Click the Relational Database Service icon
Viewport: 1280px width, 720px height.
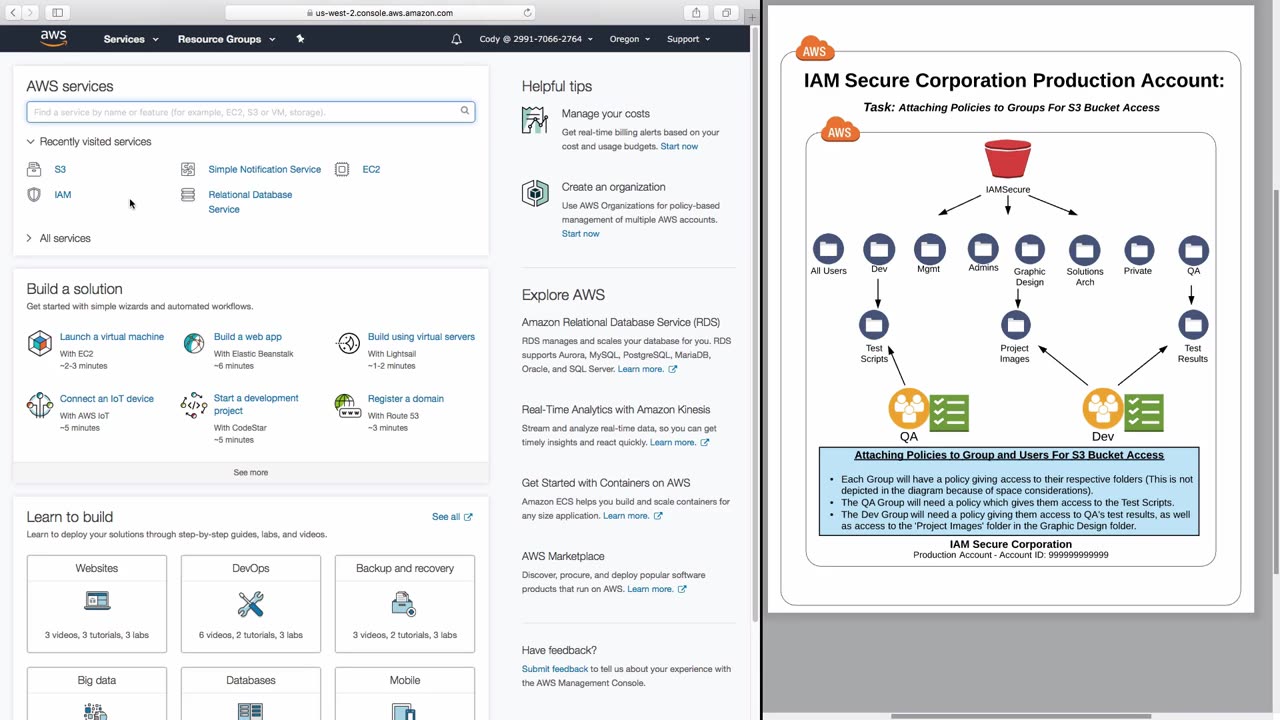[x=188, y=195]
